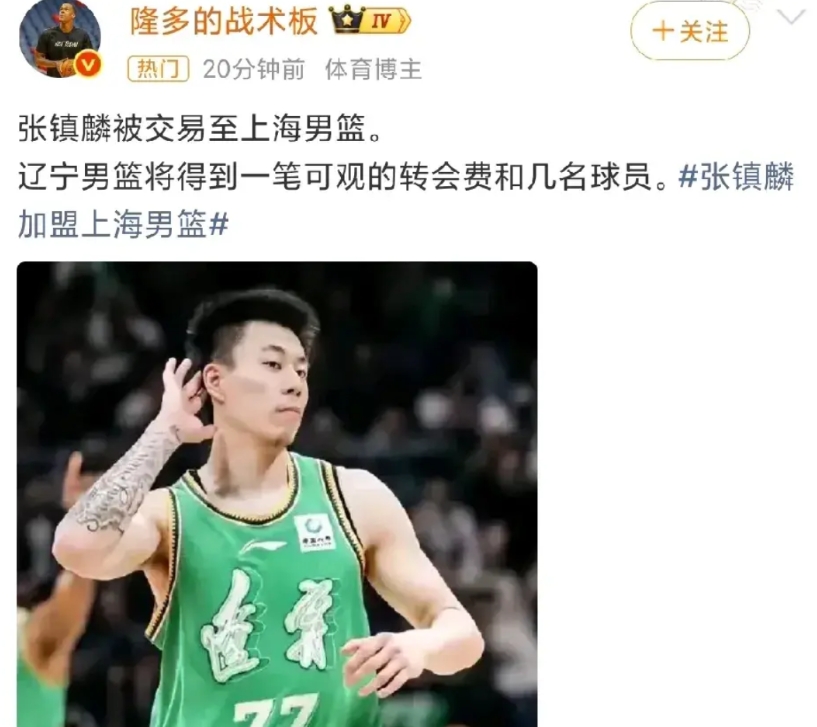Tap the sponsor logo patch on jersey
Screen dimensions: 817x727
[314, 532]
